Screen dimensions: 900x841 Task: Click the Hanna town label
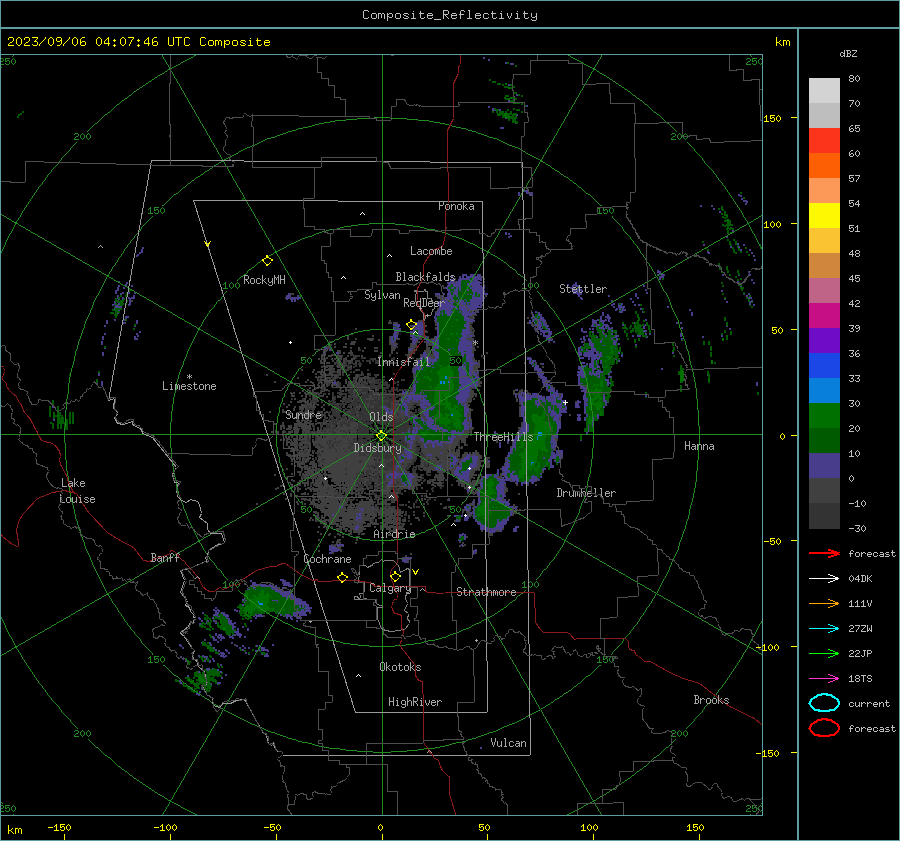[699, 446]
